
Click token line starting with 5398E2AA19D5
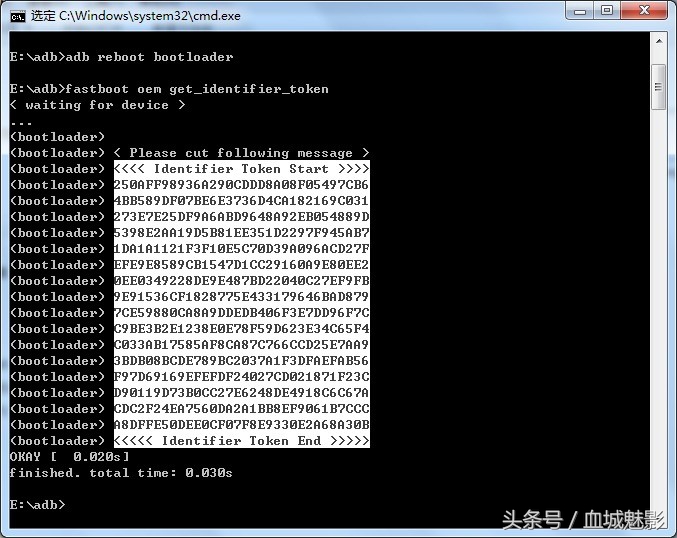coord(242,233)
